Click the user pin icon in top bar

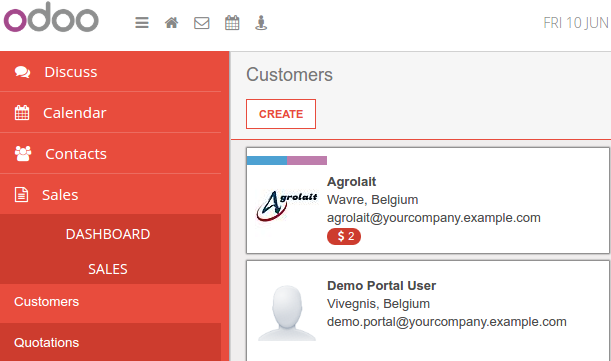(261, 23)
